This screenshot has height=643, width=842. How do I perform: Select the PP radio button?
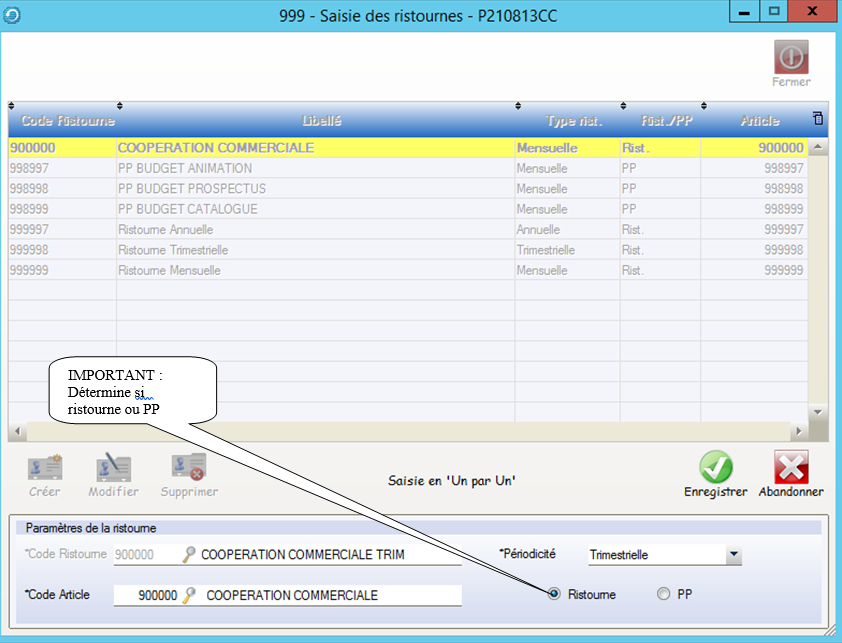[663, 594]
